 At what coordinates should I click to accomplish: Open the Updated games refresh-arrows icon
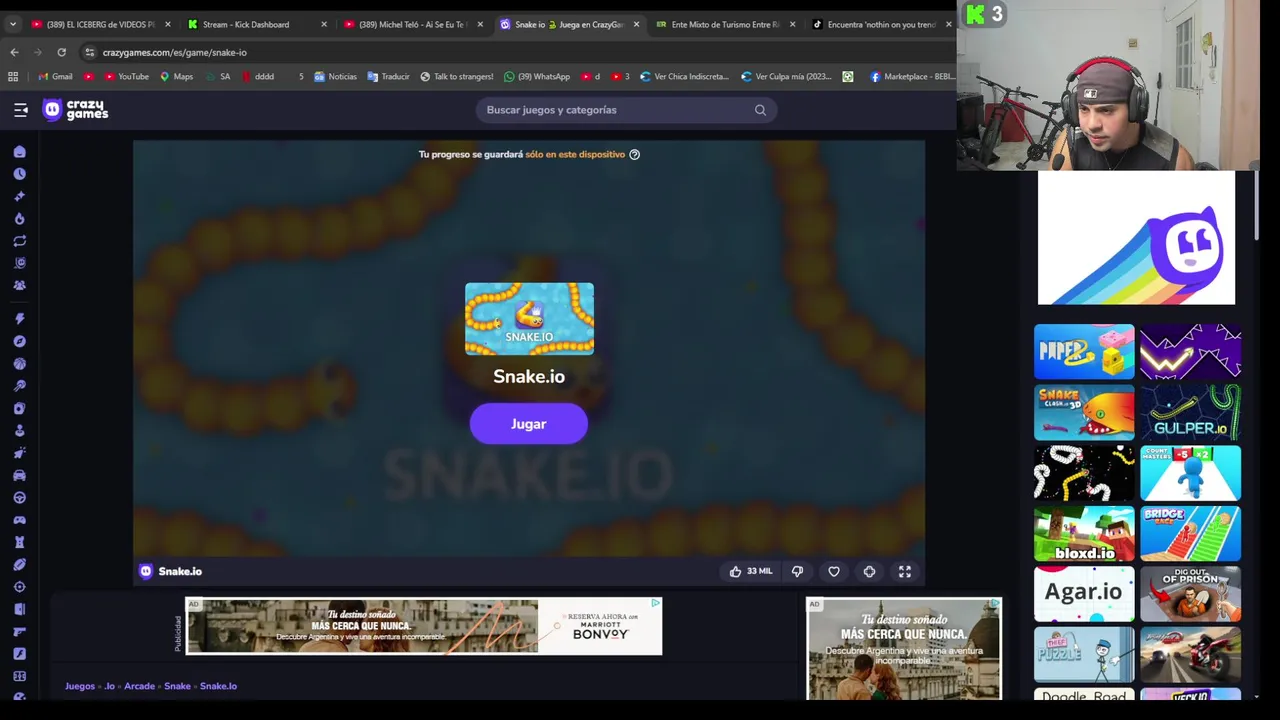(19, 241)
